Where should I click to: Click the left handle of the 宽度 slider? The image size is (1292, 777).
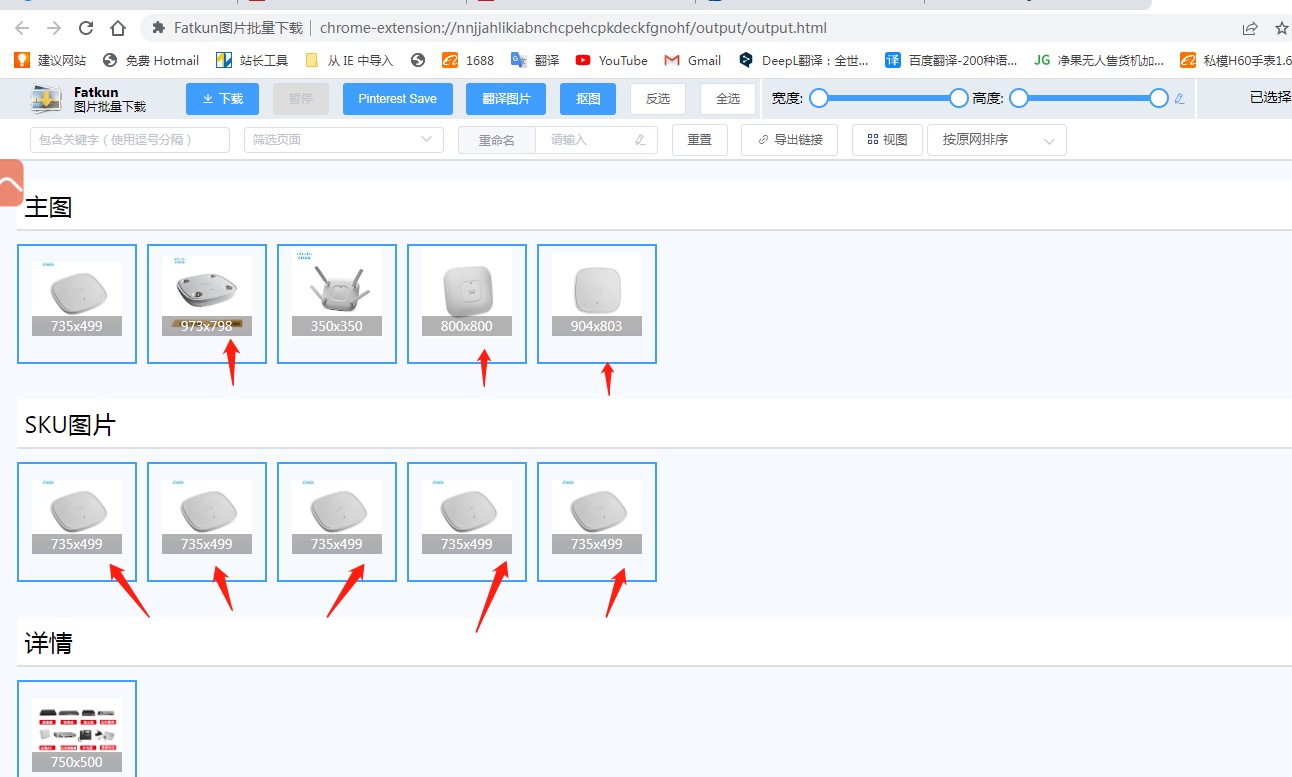click(819, 98)
